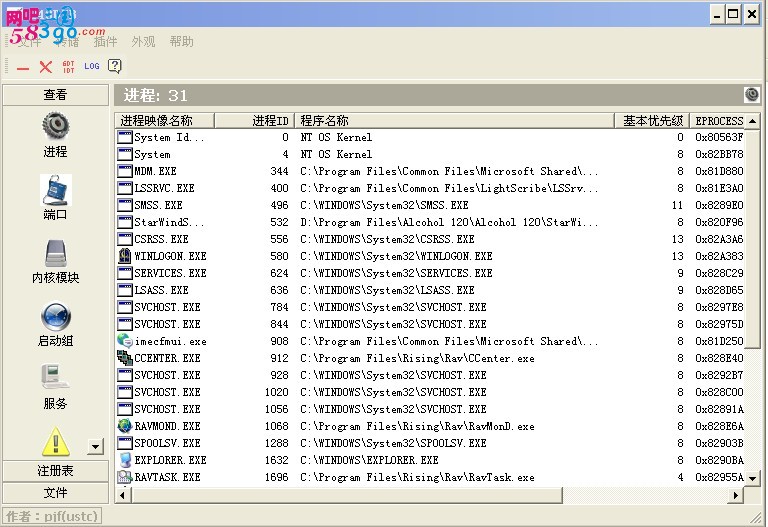Image resolution: width=768 pixels, height=527 pixels.
Task: Select the System Id... process row
Action: 430,137
